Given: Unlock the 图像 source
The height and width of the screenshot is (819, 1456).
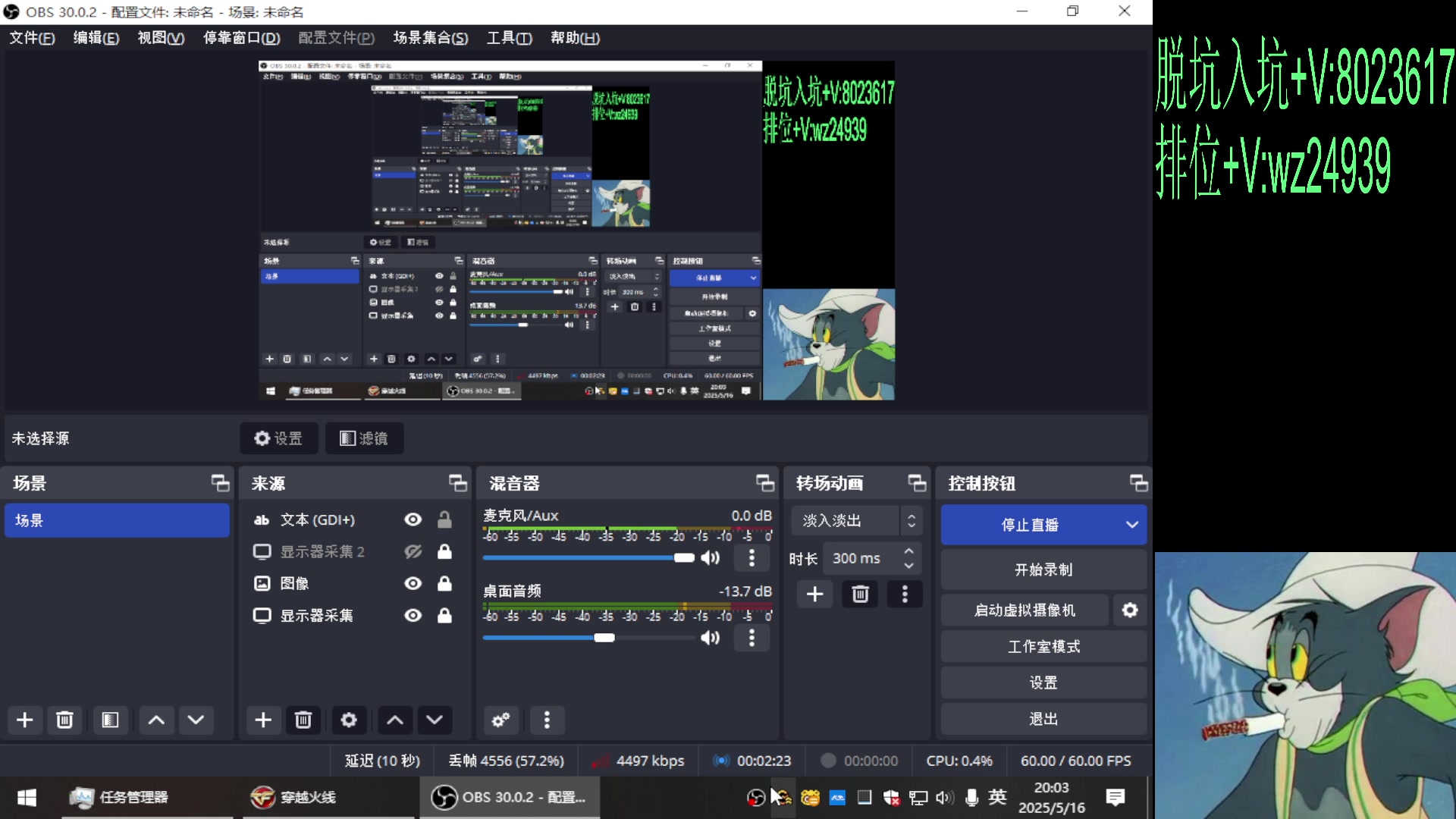Looking at the screenshot, I should click(x=444, y=583).
